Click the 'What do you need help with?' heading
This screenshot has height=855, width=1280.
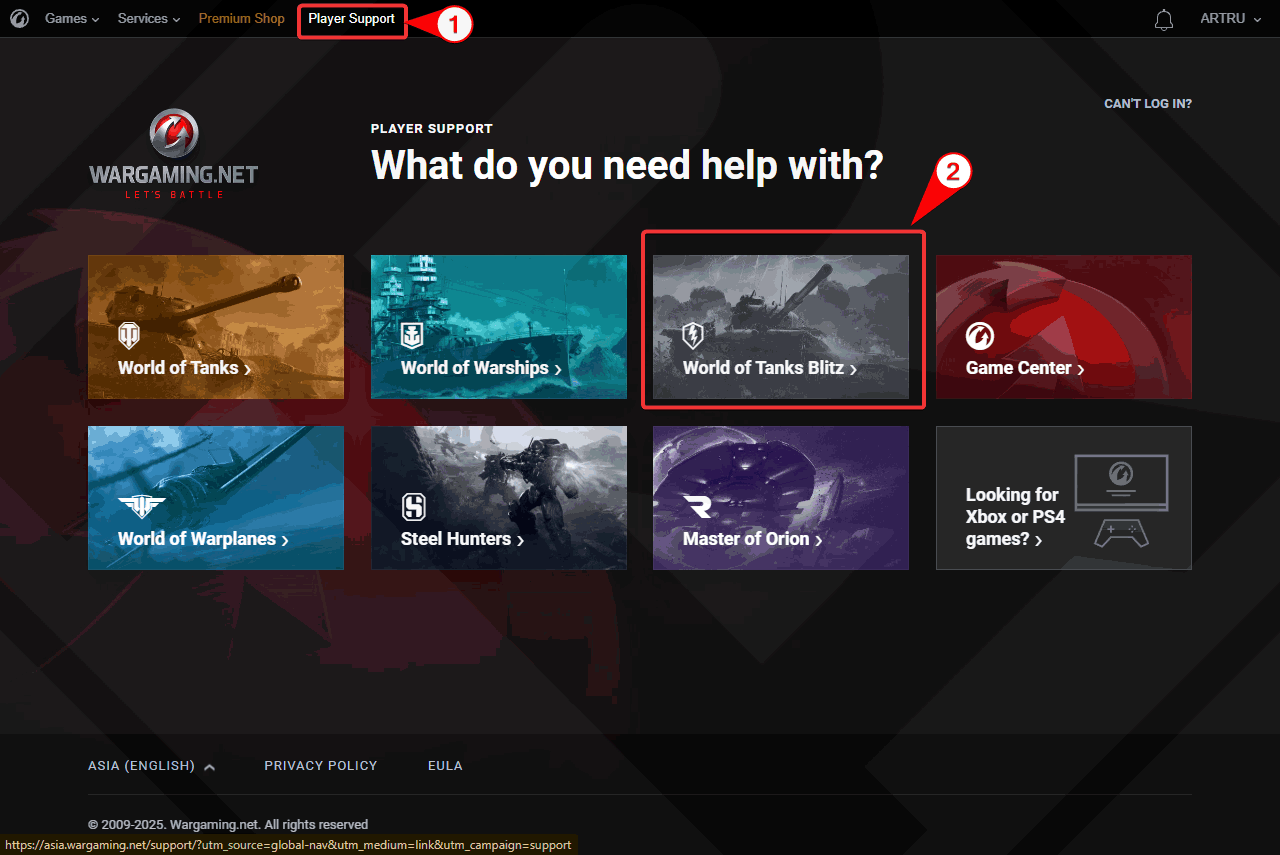pyautogui.click(x=627, y=165)
